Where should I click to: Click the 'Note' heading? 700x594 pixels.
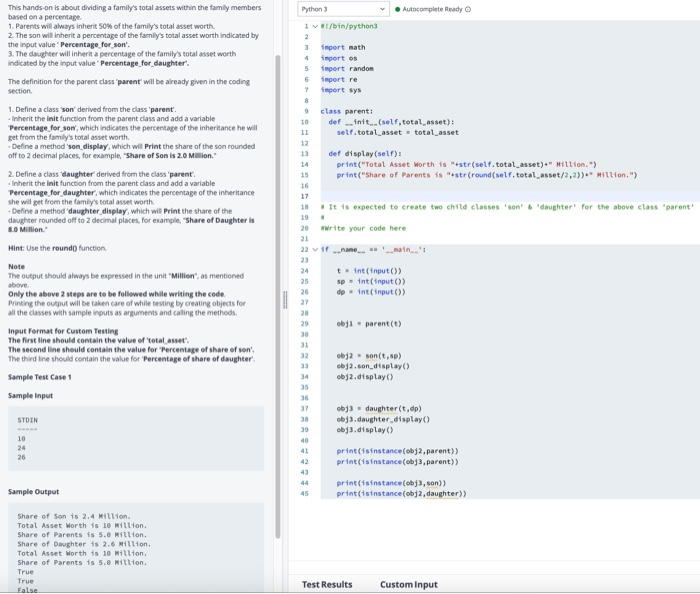[x=17, y=266]
